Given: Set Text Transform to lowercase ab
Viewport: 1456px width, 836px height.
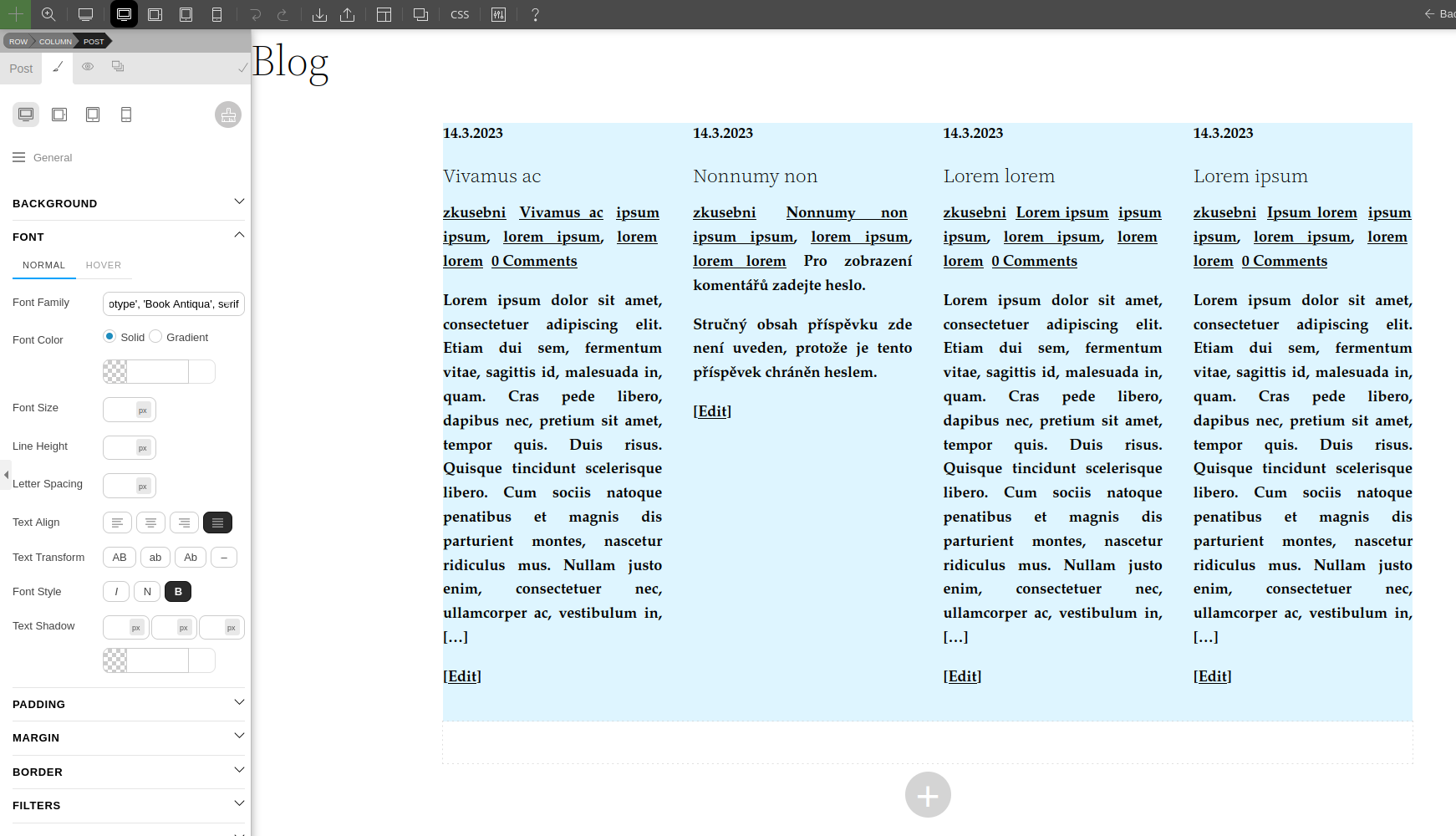Looking at the screenshot, I should tap(155, 558).
